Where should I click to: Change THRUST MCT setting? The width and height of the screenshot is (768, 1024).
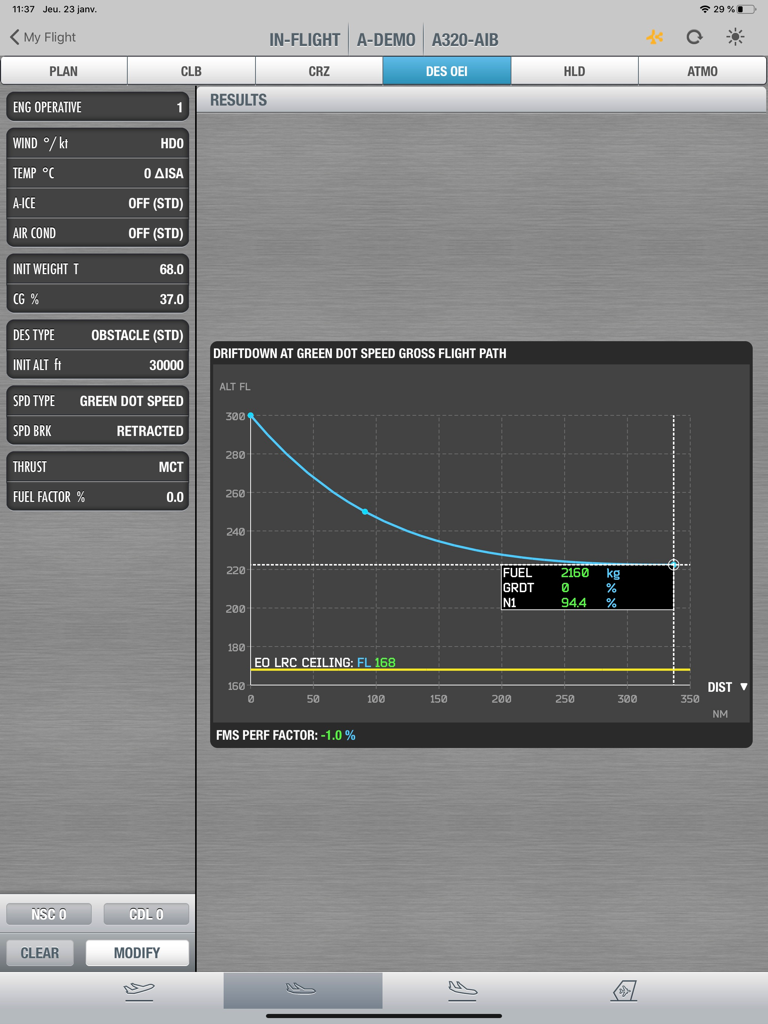point(98,467)
